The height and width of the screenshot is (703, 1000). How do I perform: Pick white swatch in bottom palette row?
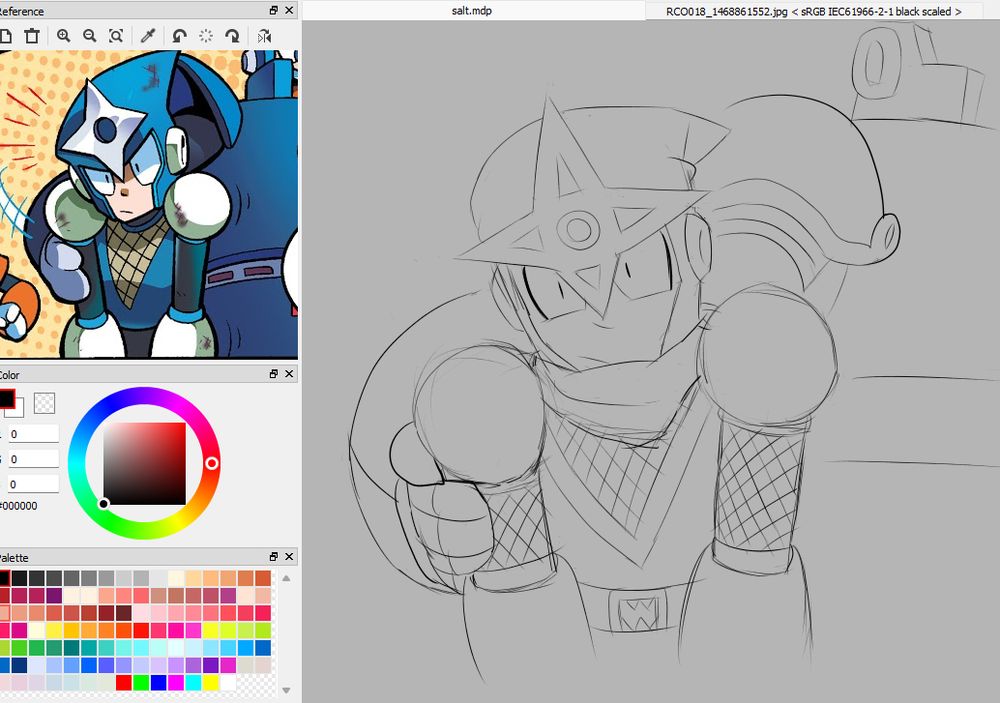228,683
